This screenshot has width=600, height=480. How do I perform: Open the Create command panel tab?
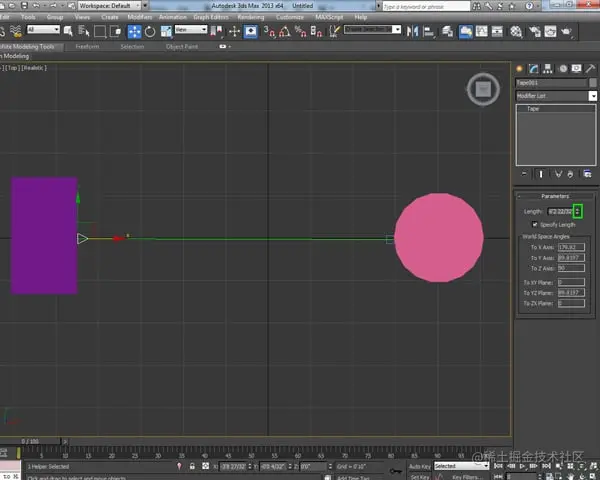tap(519, 69)
